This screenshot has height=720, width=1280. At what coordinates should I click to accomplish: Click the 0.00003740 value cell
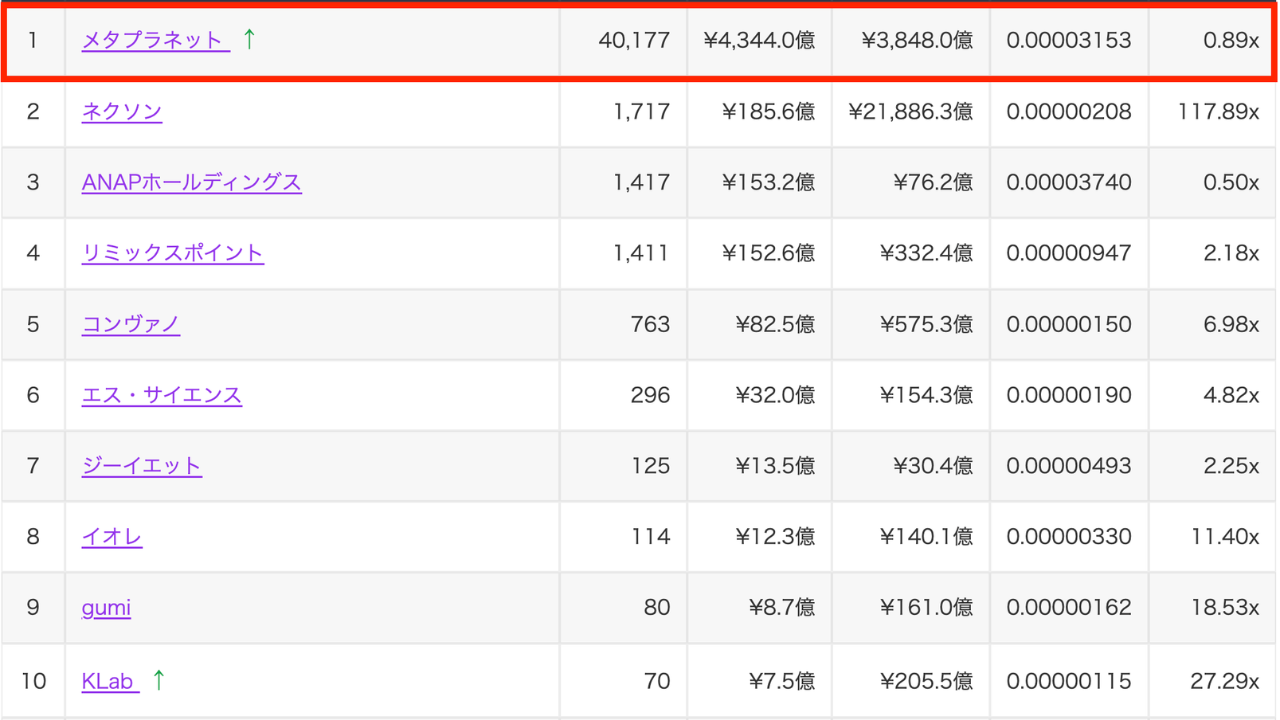pyautogui.click(x=1069, y=183)
